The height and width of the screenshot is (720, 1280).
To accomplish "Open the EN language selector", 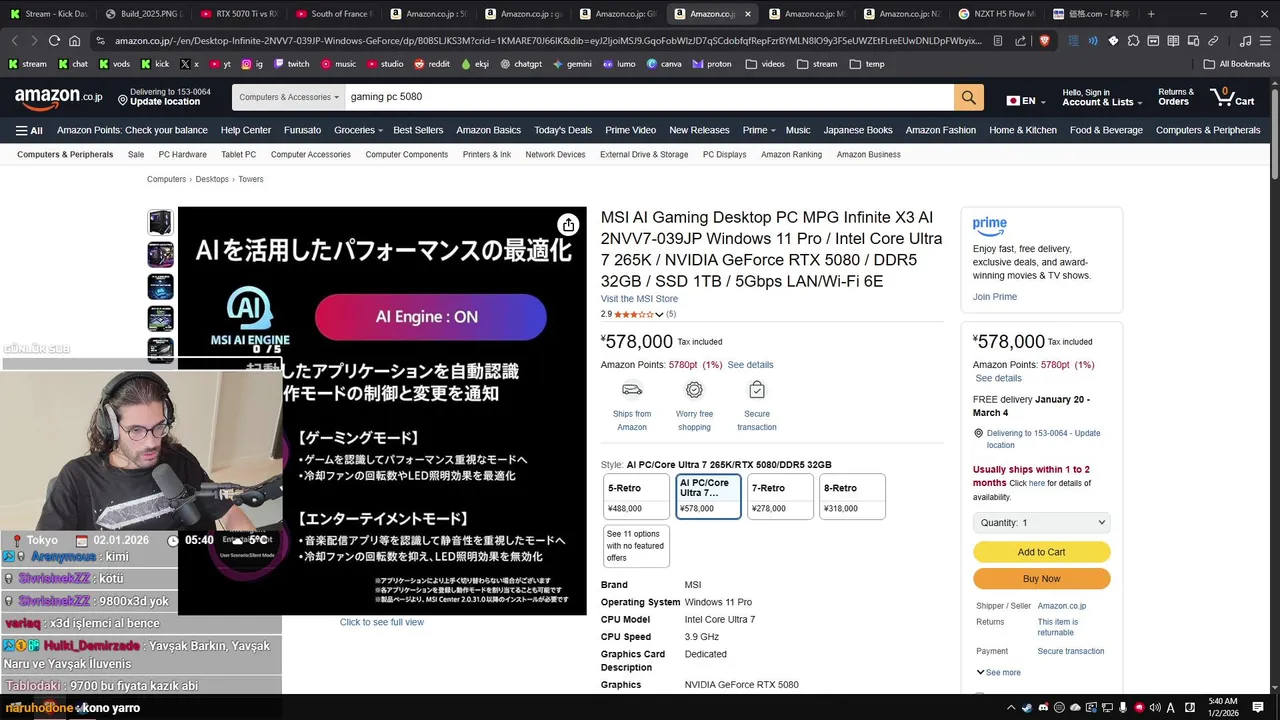I will (1026, 101).
